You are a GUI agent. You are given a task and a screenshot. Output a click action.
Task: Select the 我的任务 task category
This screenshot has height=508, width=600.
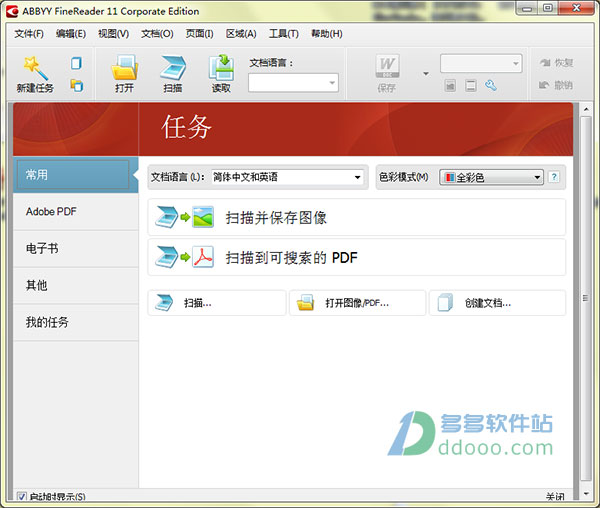75,322
